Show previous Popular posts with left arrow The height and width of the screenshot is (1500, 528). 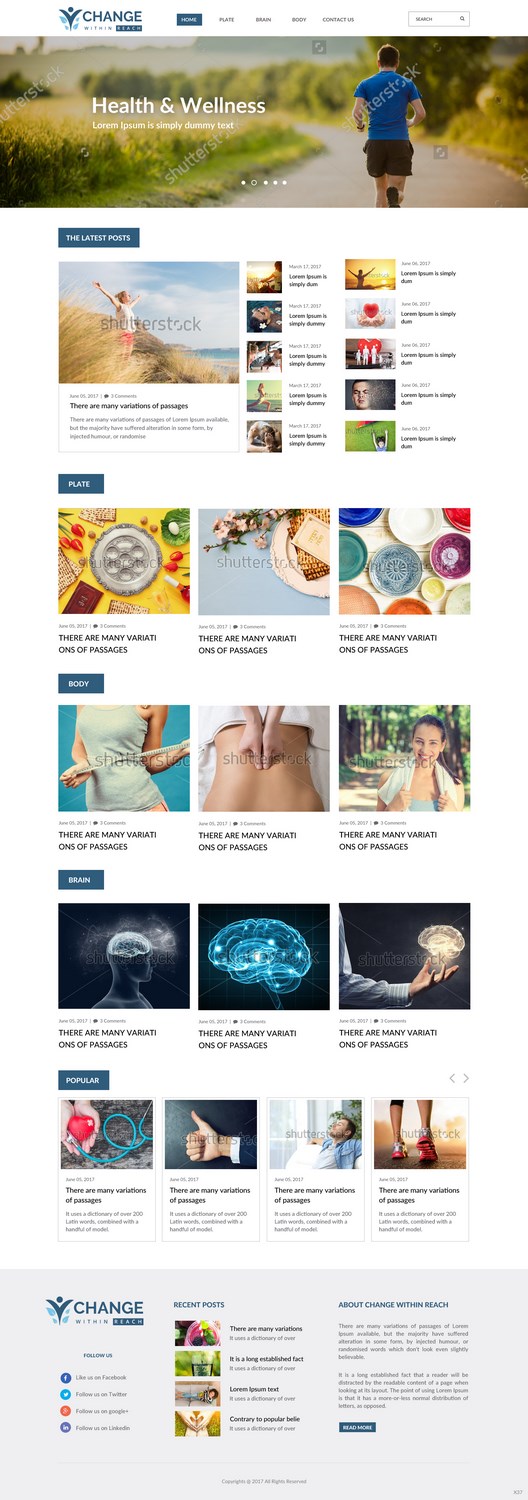click(x=452, y=1078)
